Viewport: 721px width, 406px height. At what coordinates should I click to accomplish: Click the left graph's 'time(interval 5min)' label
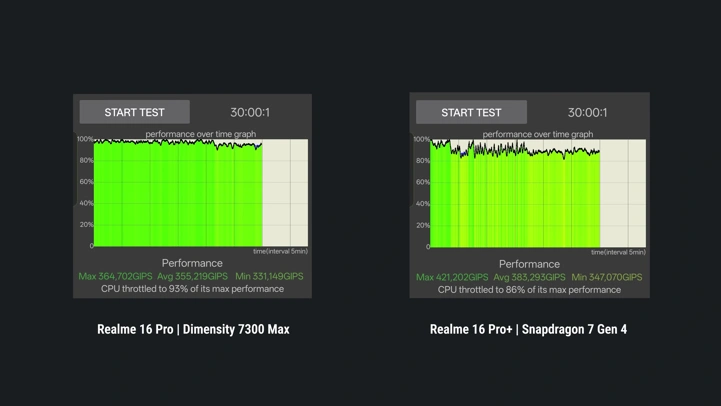click(x=280, y=251)
